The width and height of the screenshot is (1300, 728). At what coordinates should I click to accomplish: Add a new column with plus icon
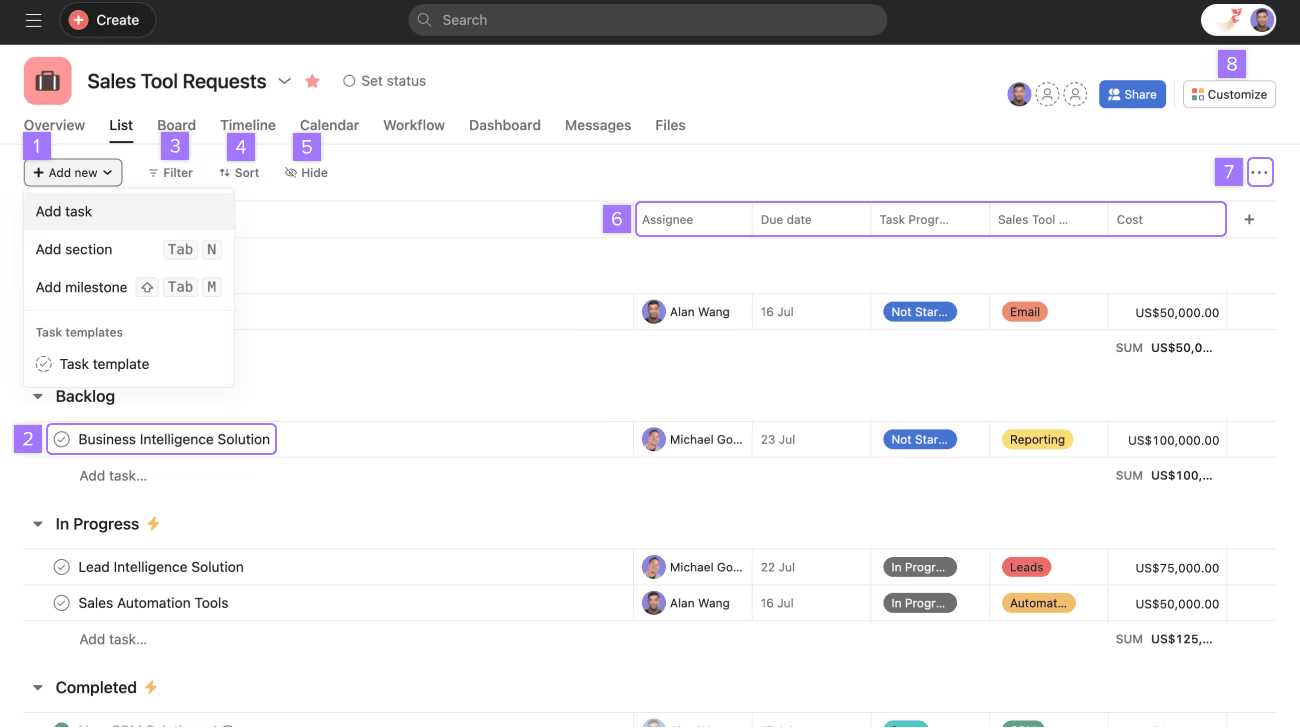[1249, 220]
